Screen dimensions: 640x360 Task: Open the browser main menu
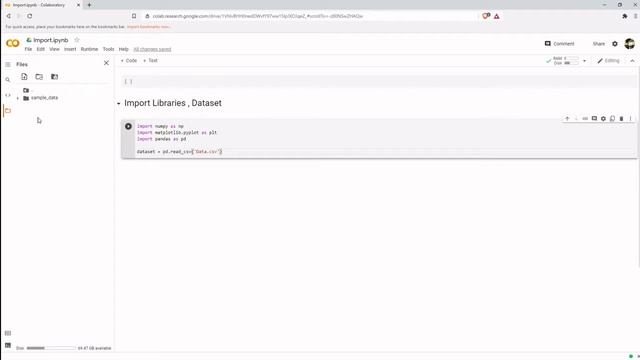tap(636, 16)
